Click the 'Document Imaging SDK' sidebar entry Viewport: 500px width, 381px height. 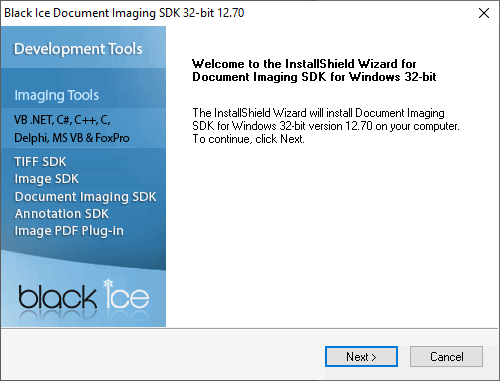85,197
